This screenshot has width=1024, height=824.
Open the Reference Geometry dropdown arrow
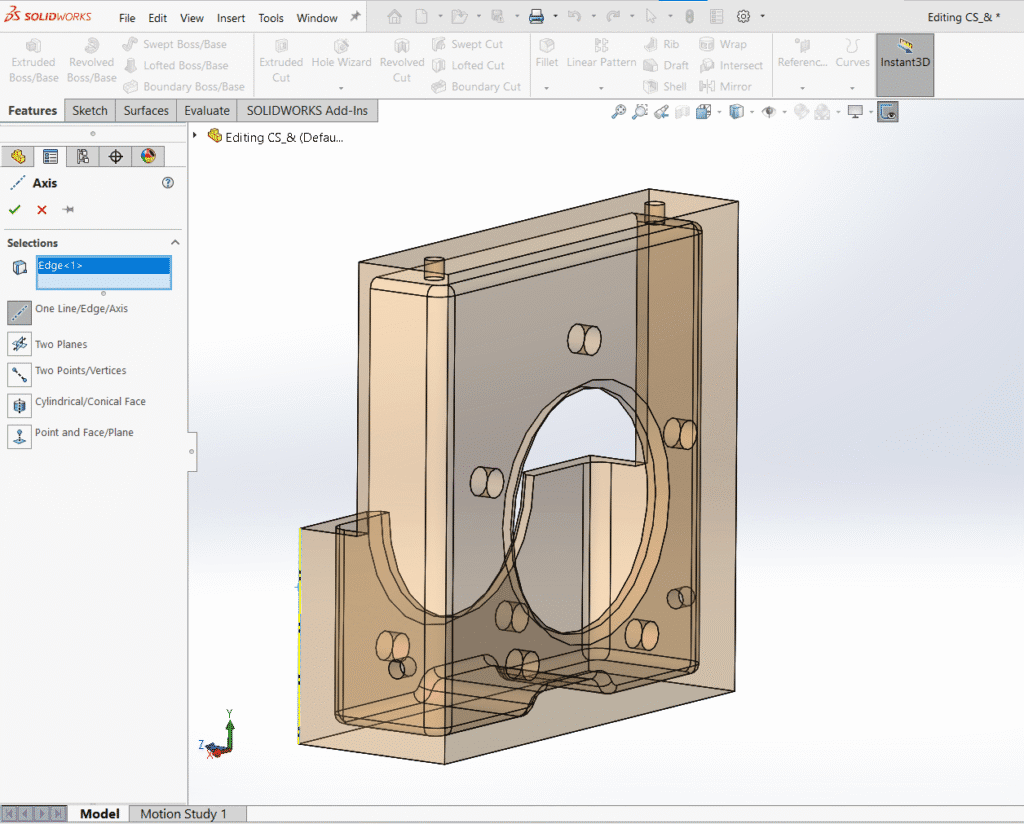[802, 87]
